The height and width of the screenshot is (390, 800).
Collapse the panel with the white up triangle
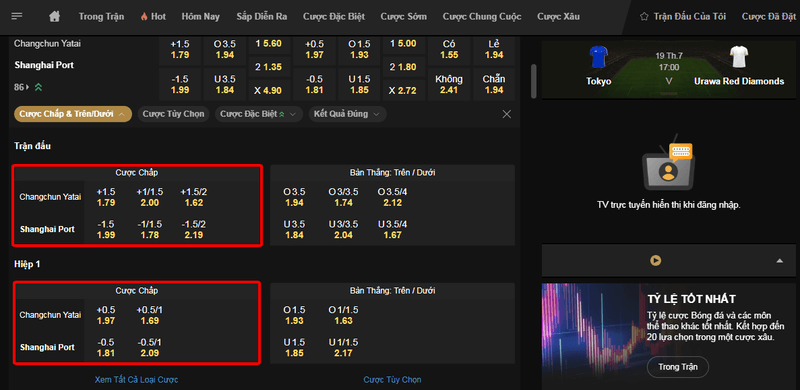tap(779, 261)
